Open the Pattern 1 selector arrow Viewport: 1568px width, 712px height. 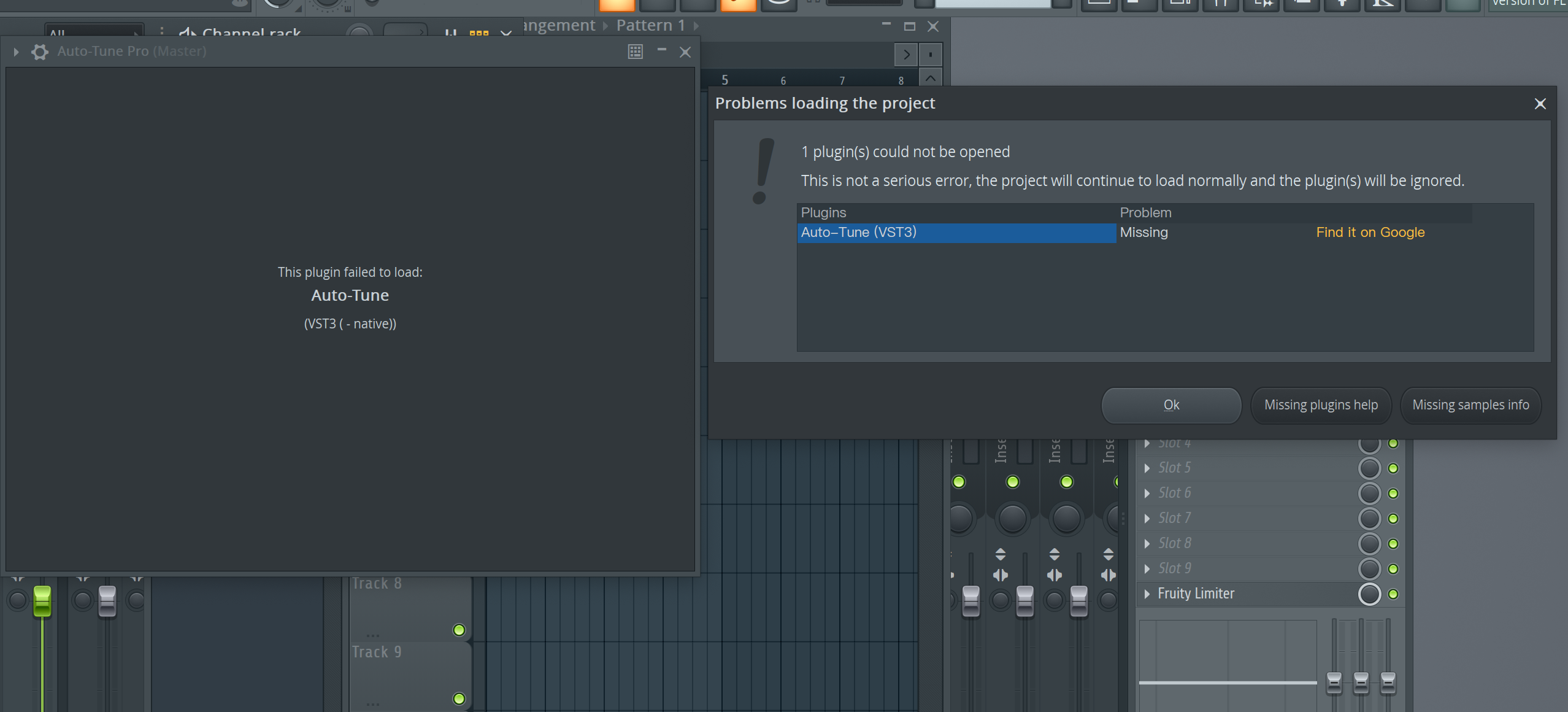pyautogui.click(x=696, y=26)
